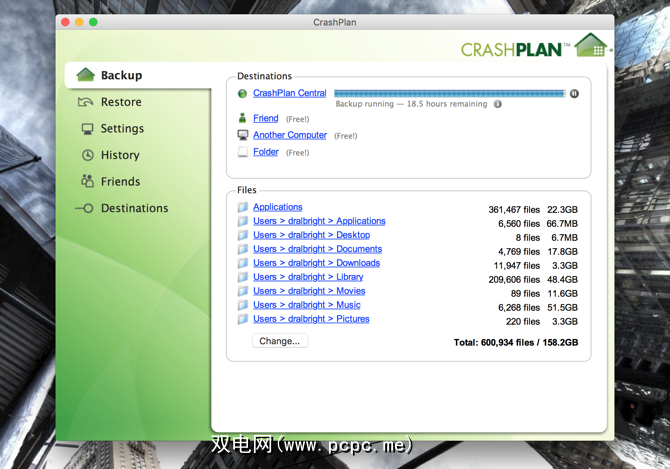670x469 pixels.
Task: Click the '209,606 files' count
Action: pyautogui.click(x=514, y=280)
